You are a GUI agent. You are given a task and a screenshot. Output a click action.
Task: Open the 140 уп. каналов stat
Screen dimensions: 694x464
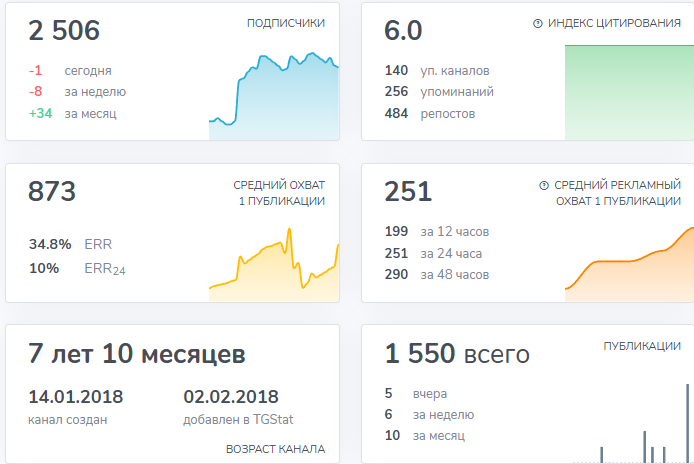point(437,71)
